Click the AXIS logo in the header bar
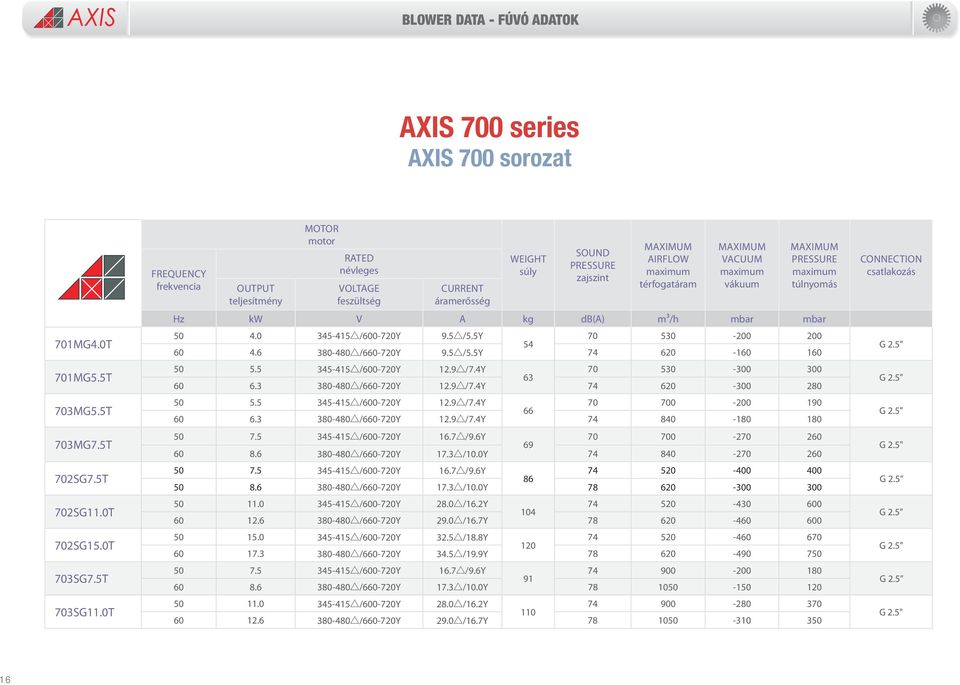960x685 pixels. click(75, 18)
